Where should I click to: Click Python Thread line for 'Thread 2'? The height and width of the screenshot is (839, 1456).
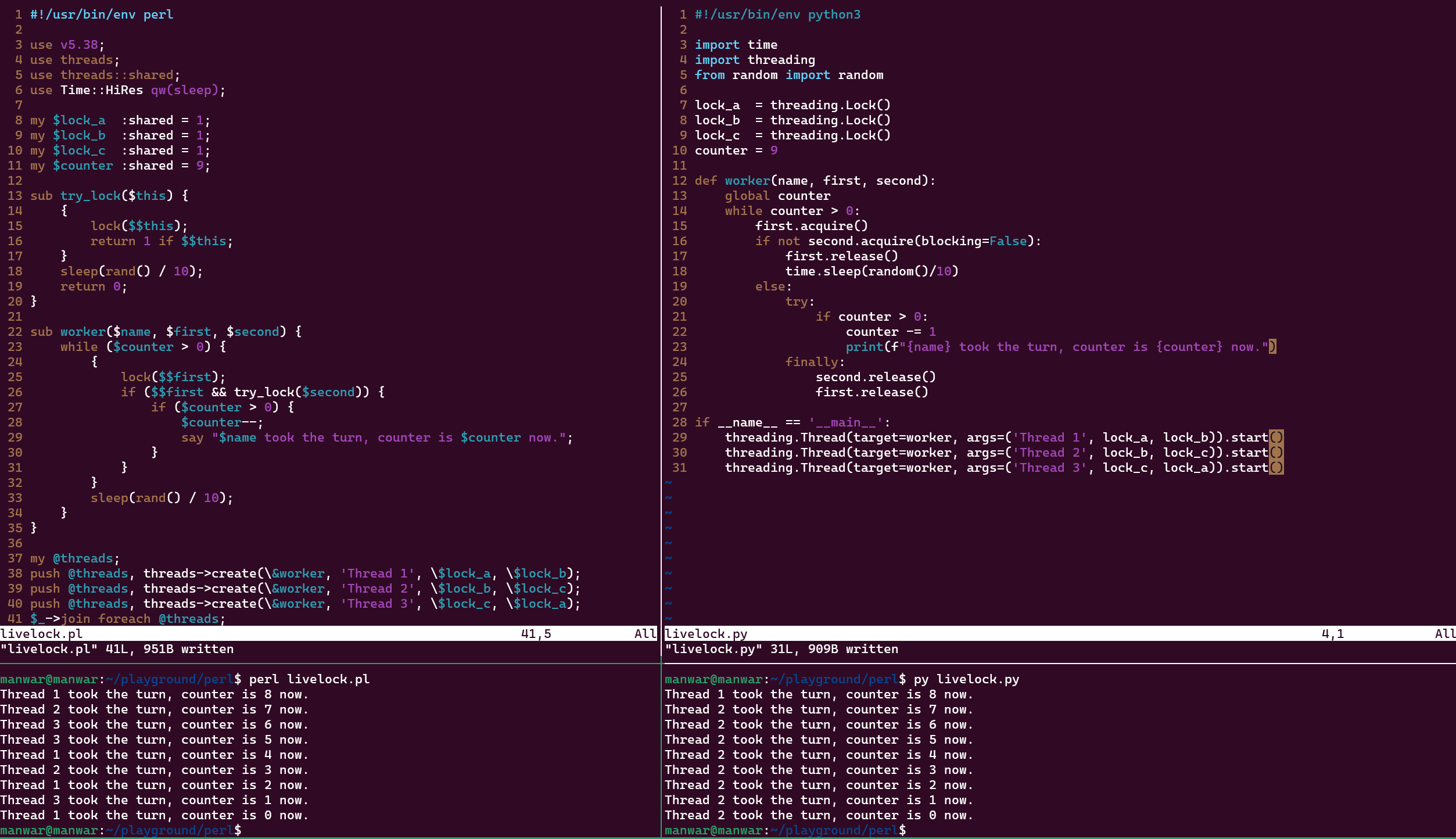coord(1005,453)
